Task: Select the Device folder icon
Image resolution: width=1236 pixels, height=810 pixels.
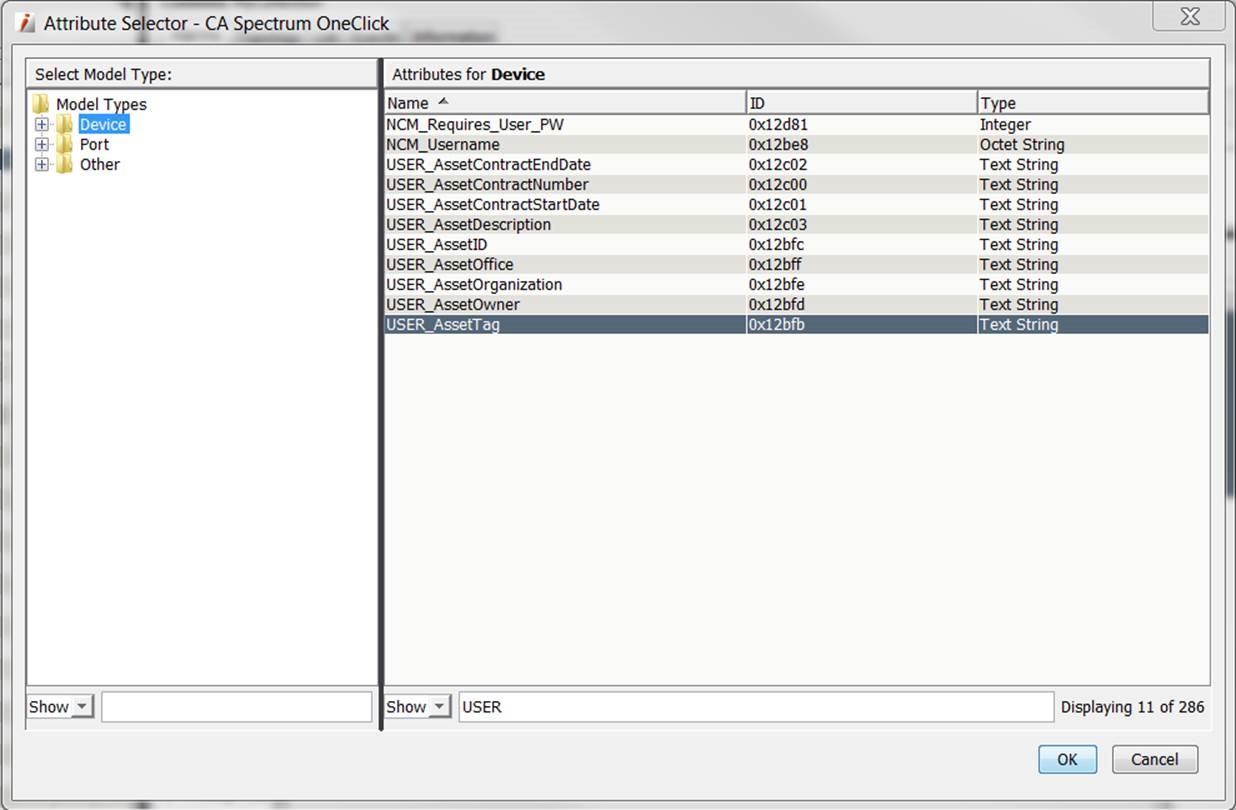Action: 65,124
